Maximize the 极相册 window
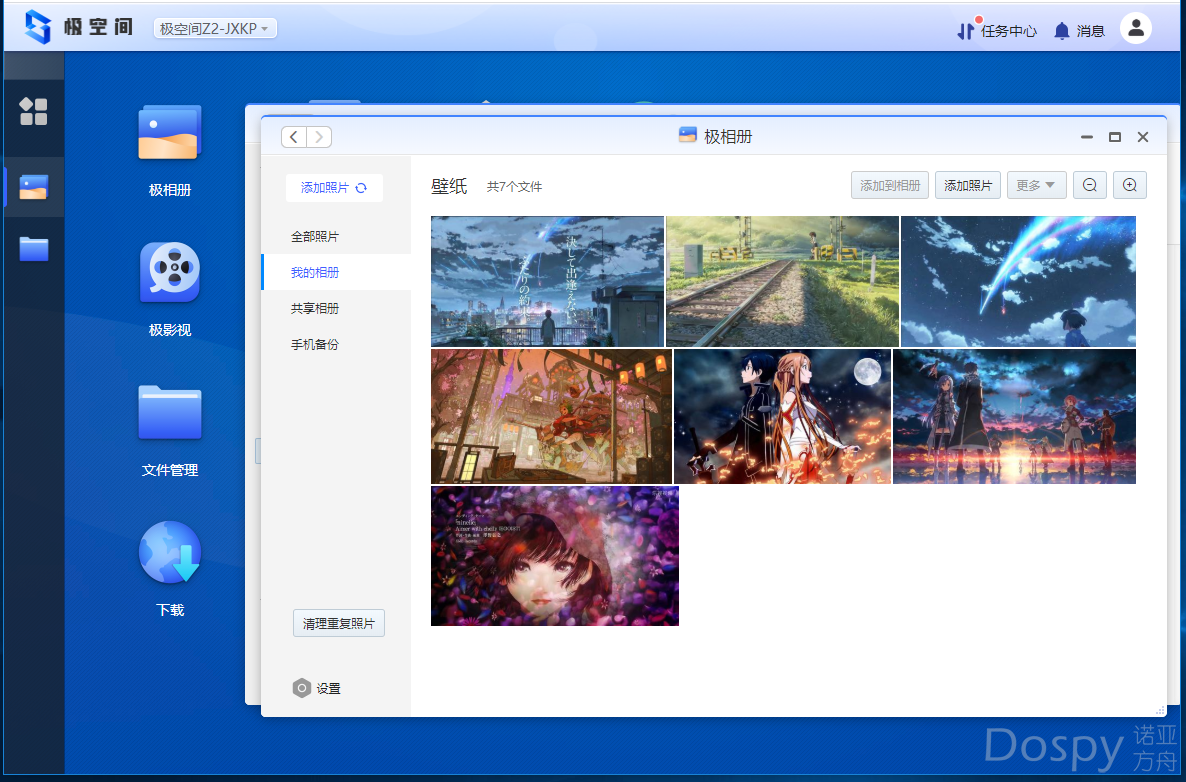The width and height of the screenshot is (1186, 782). 1115,137
